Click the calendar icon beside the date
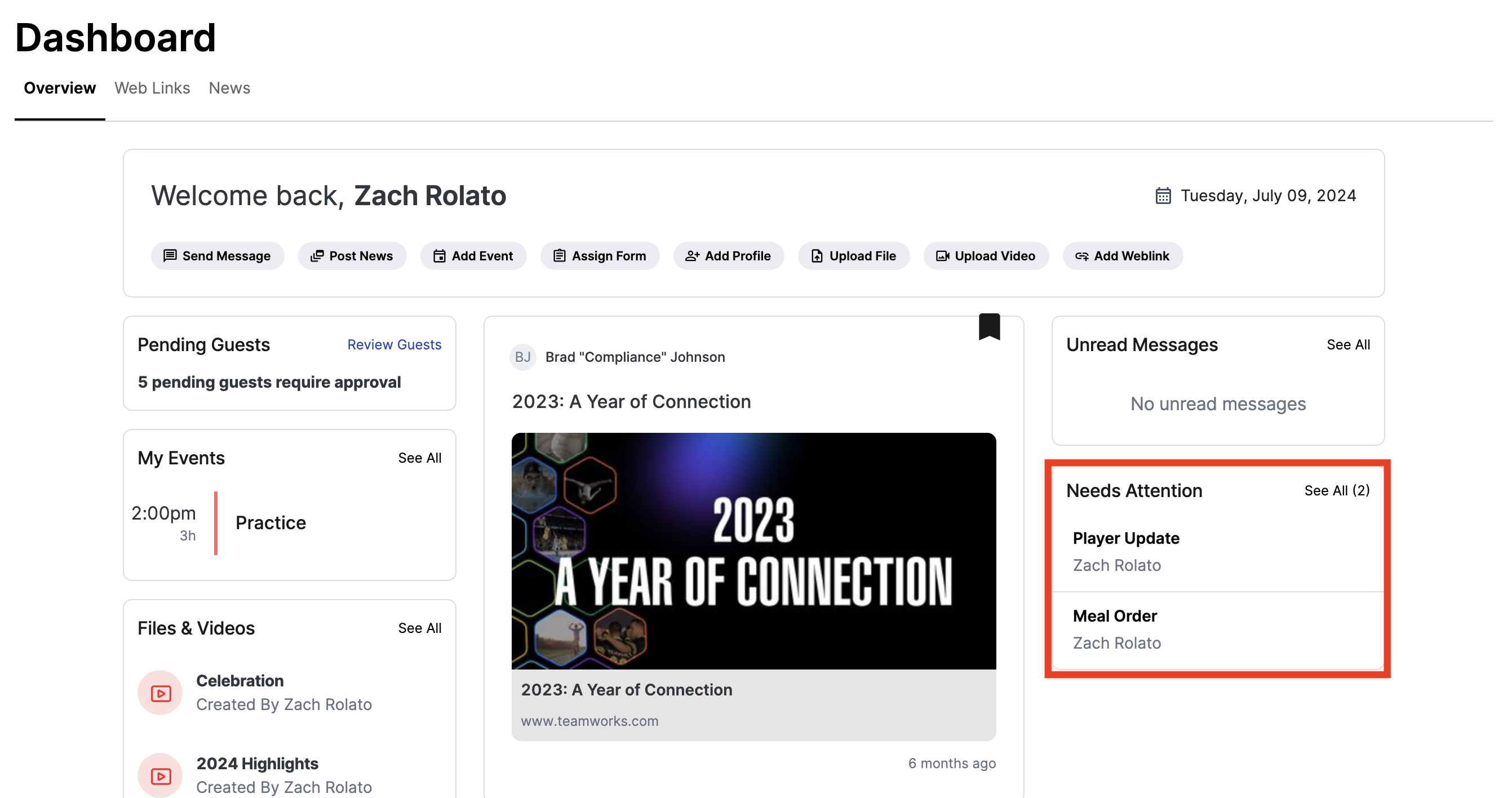 [x=1163, y=196]
